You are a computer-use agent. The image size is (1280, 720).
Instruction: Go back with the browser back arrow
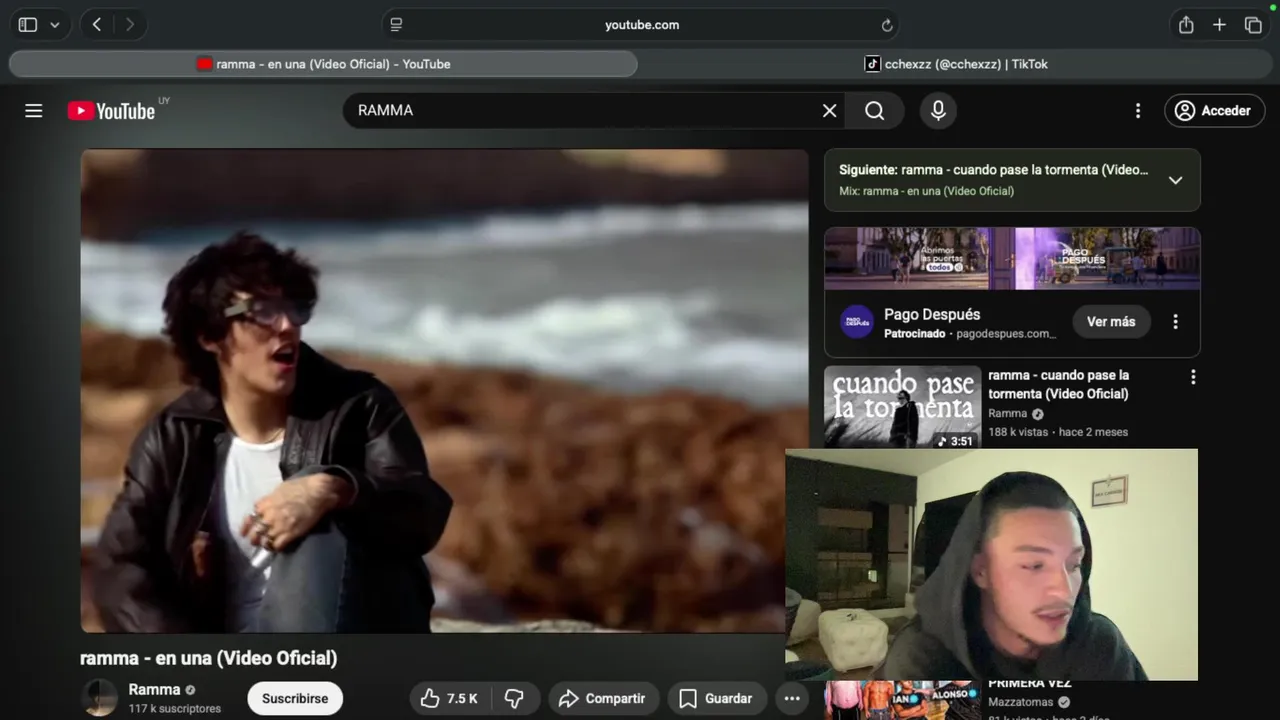pos(97,25)
